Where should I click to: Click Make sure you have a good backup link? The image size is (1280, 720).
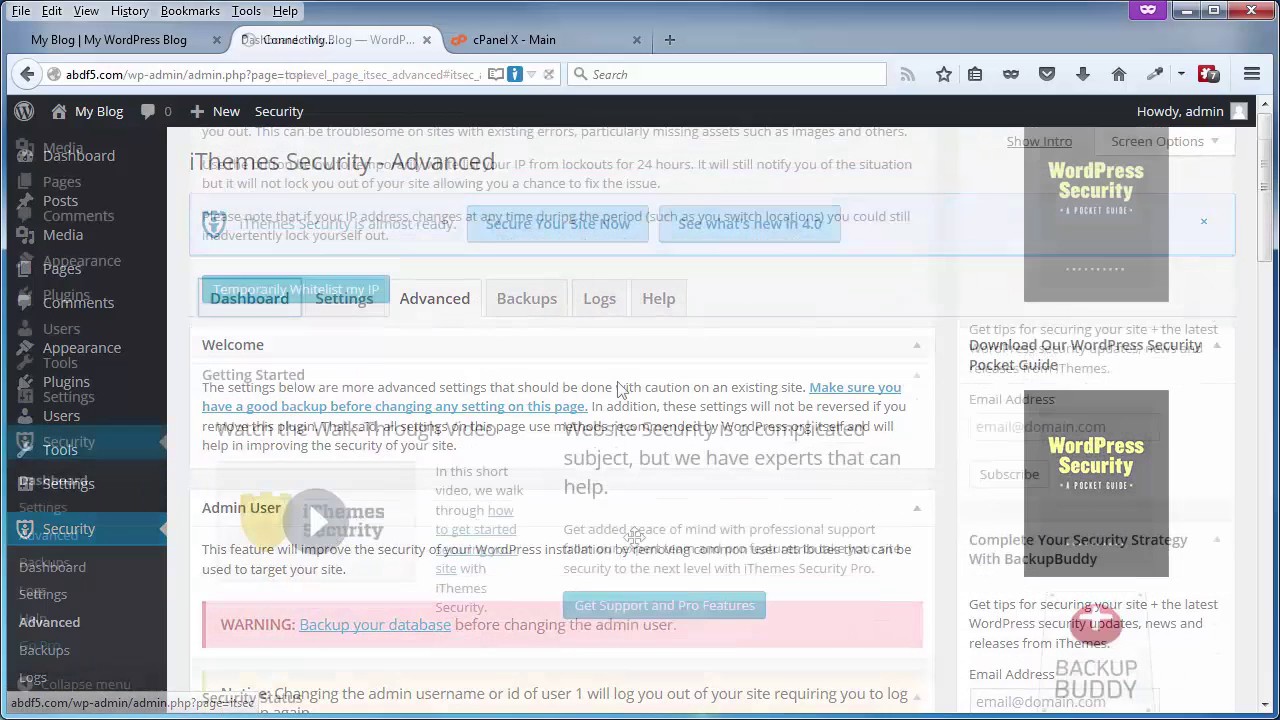point(551,397)
